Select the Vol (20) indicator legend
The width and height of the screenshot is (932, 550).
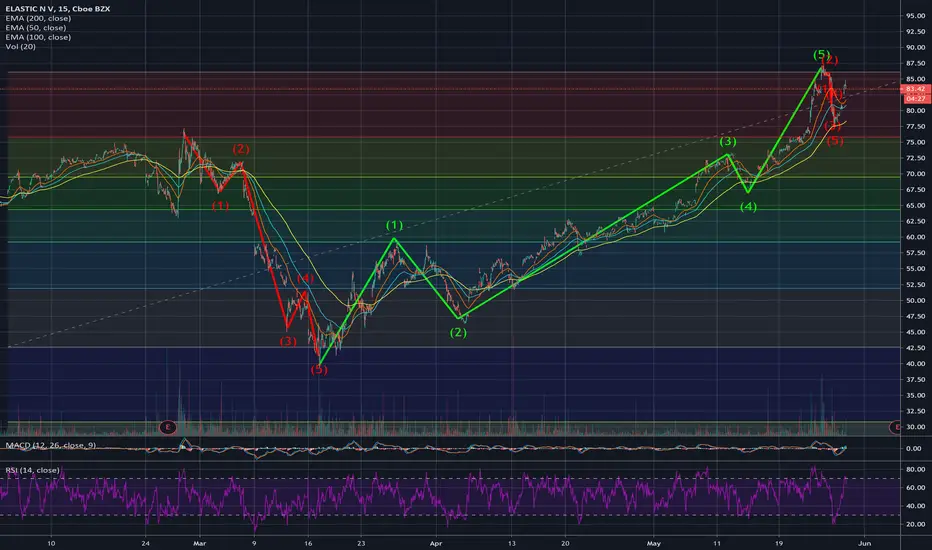21,46
